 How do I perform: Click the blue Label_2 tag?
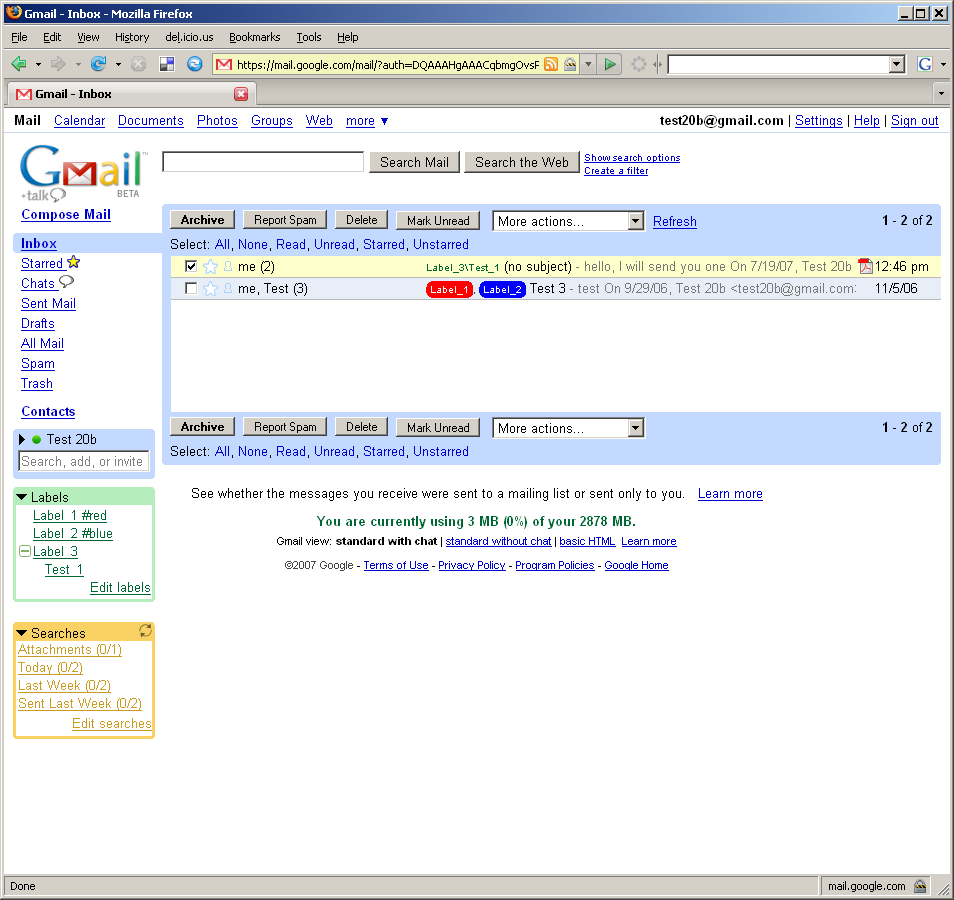coord(502,289)
